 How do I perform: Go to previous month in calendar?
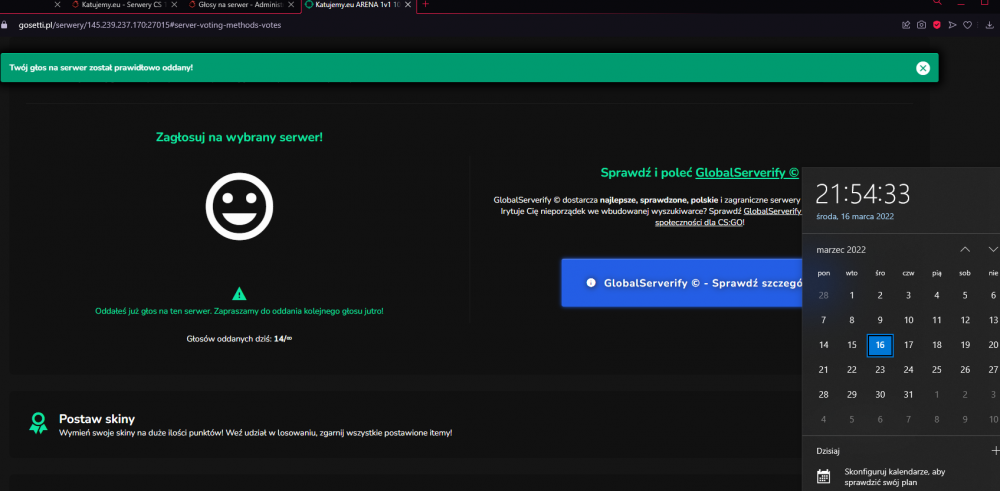coord(965,249)
